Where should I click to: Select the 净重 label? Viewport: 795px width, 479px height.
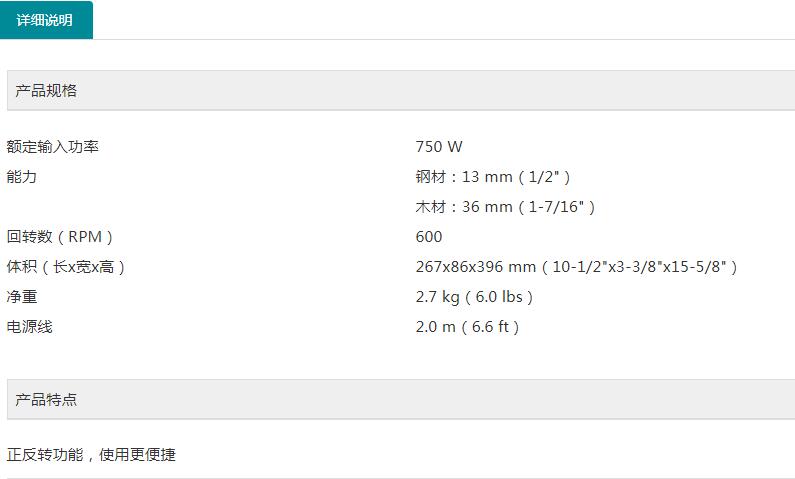(x=22, y=297)
